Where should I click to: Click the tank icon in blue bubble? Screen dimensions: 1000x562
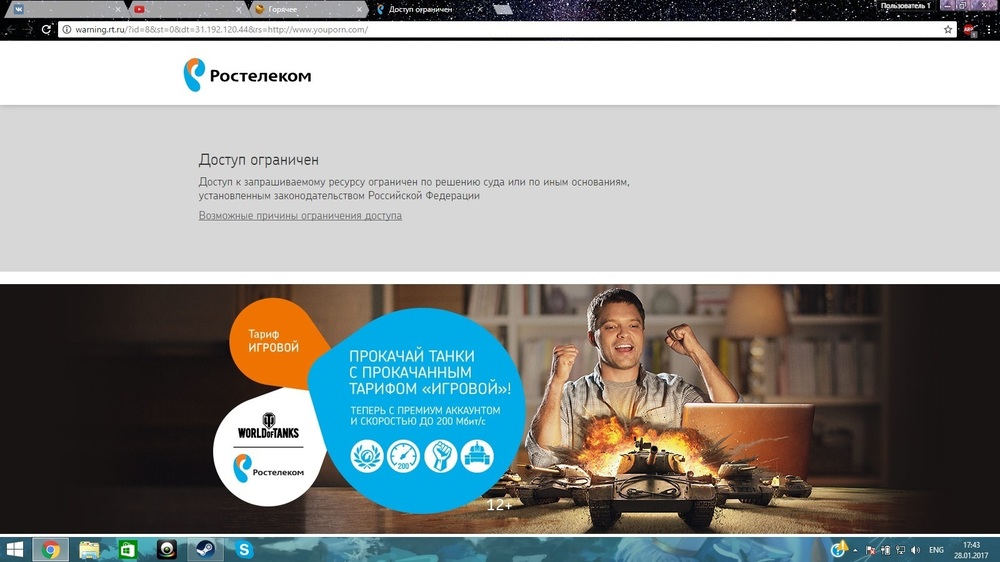click(x=477, y=456)
